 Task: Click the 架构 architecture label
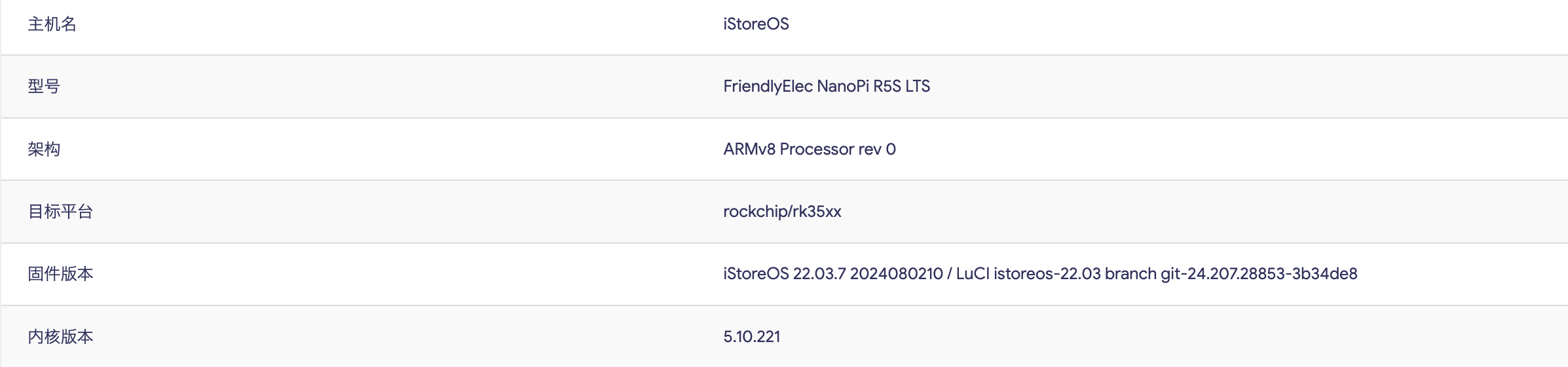[44, 149]
